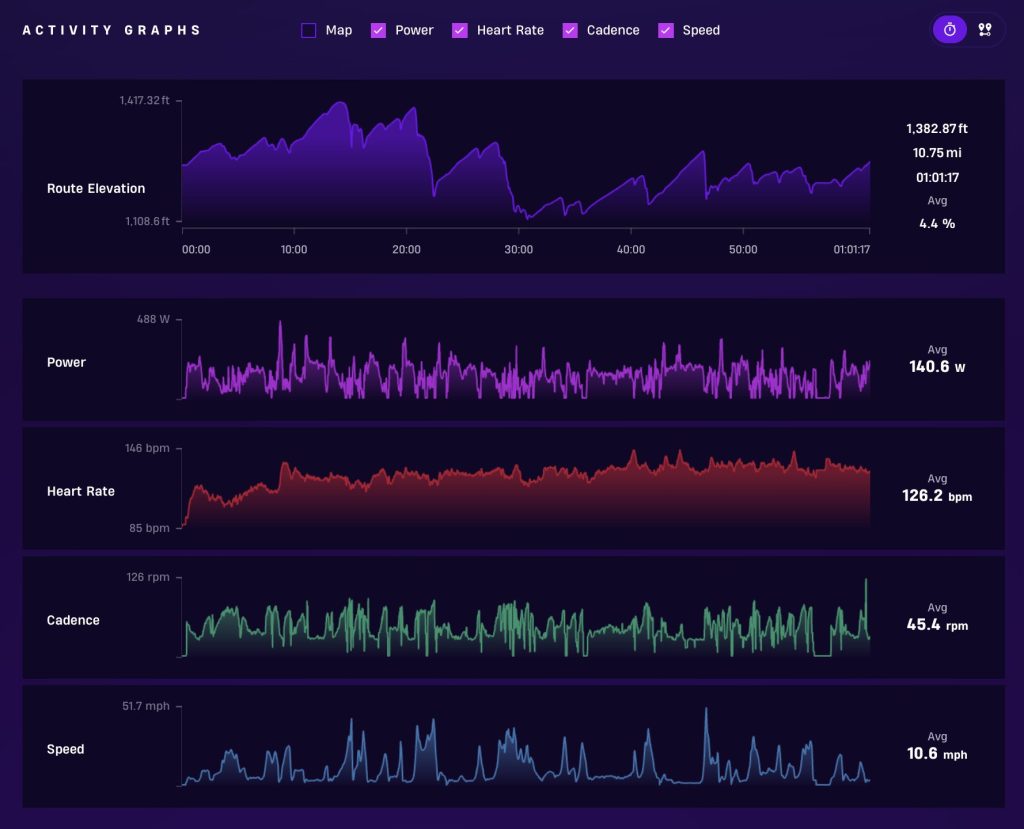Viewport: 1024px width, 829px height.
Task: Click the 30:00 time axis tick
Action: pos(519,250)
